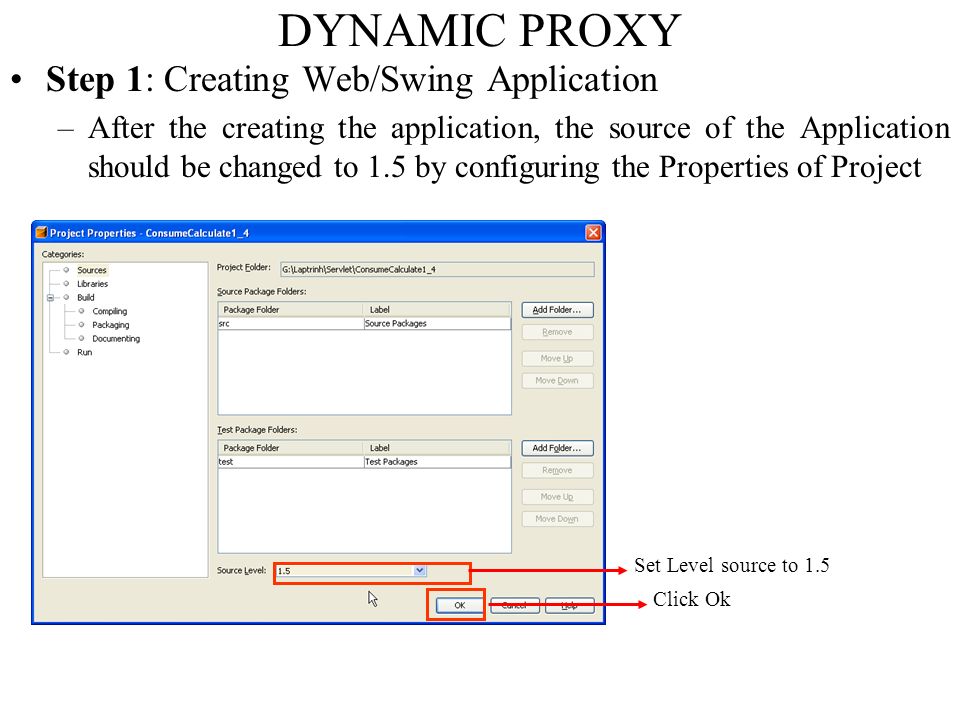Click Add Folder for Source Package Folders

pos(557,310)
